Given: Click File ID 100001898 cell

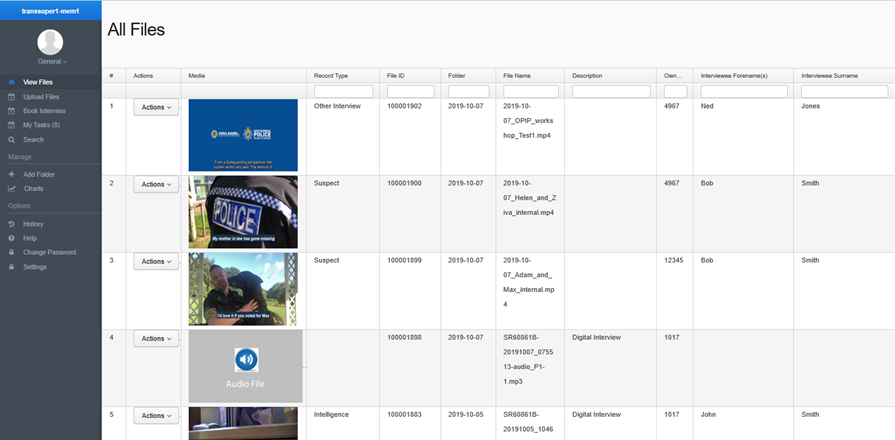Looking at the screenshot, I should pos(404,337).
